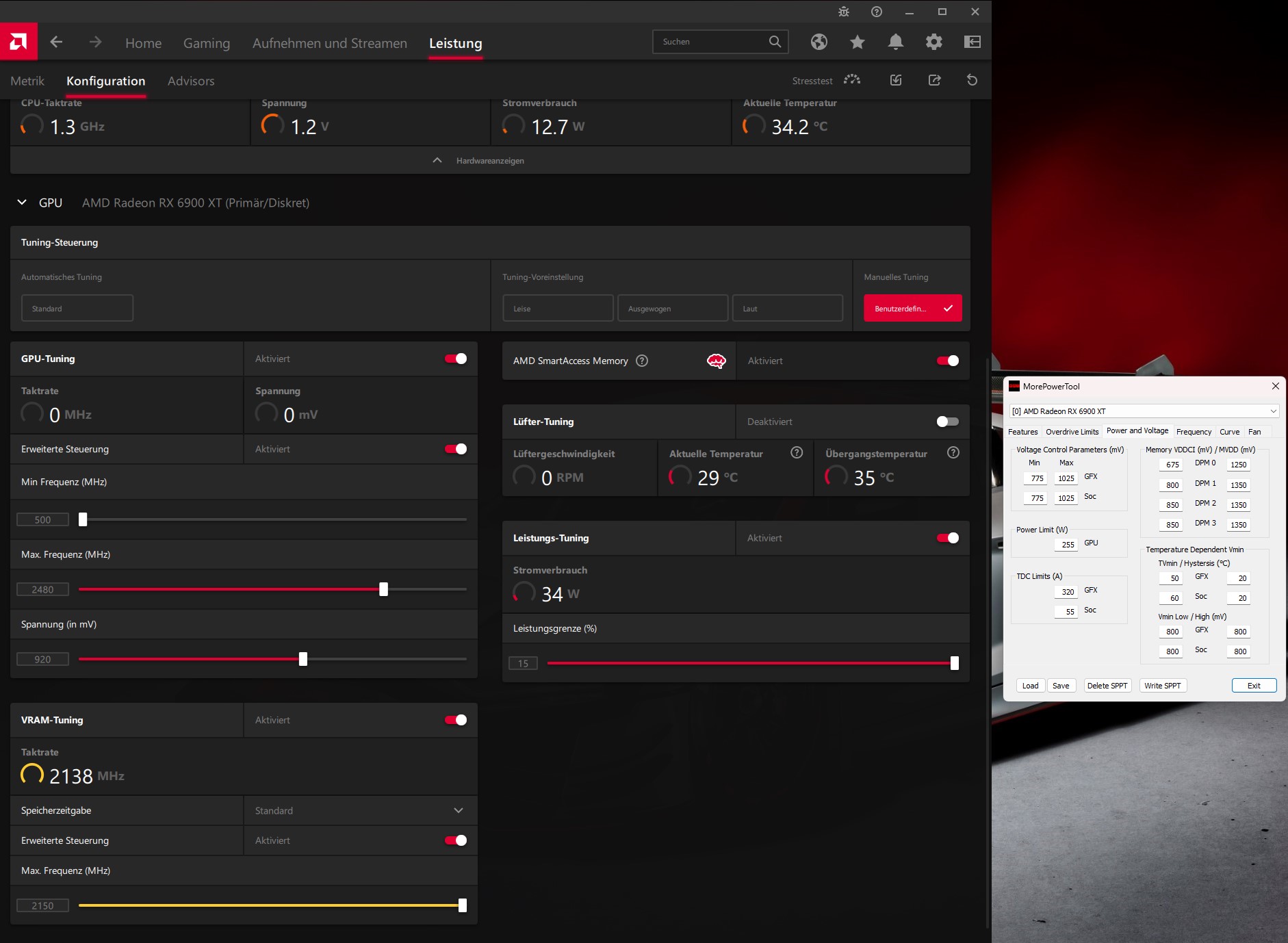Click Spannung (in mV) slider handle
Viewport: 1288px width, 943px height.
(303, 659)
